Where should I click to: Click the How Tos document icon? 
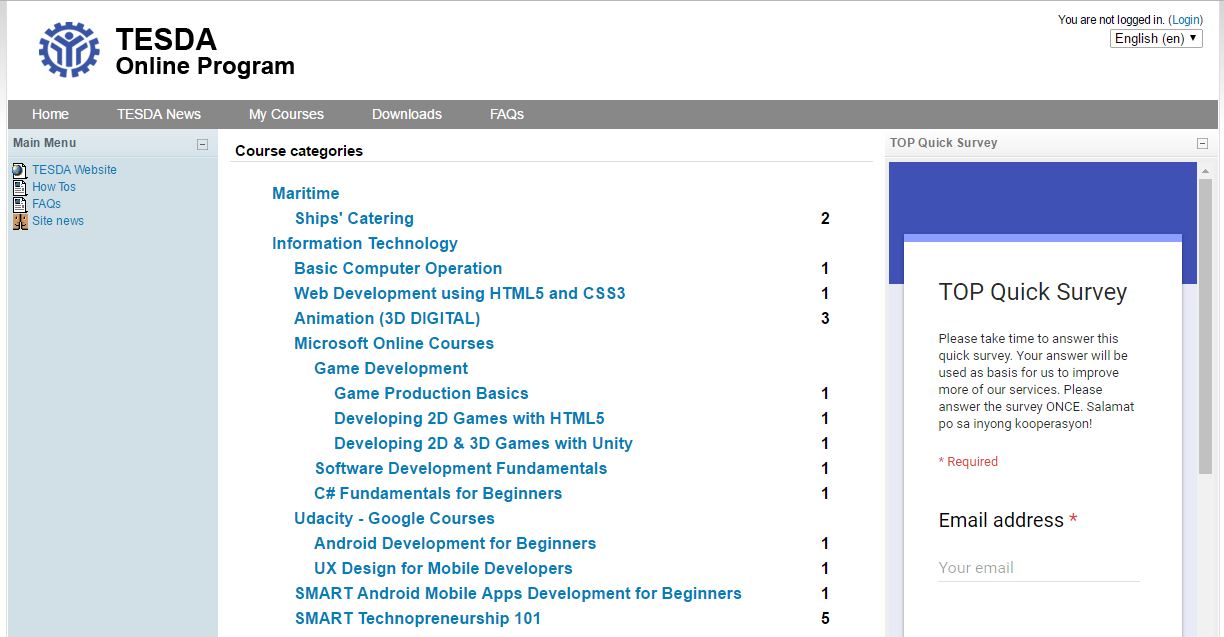point(20,187)
